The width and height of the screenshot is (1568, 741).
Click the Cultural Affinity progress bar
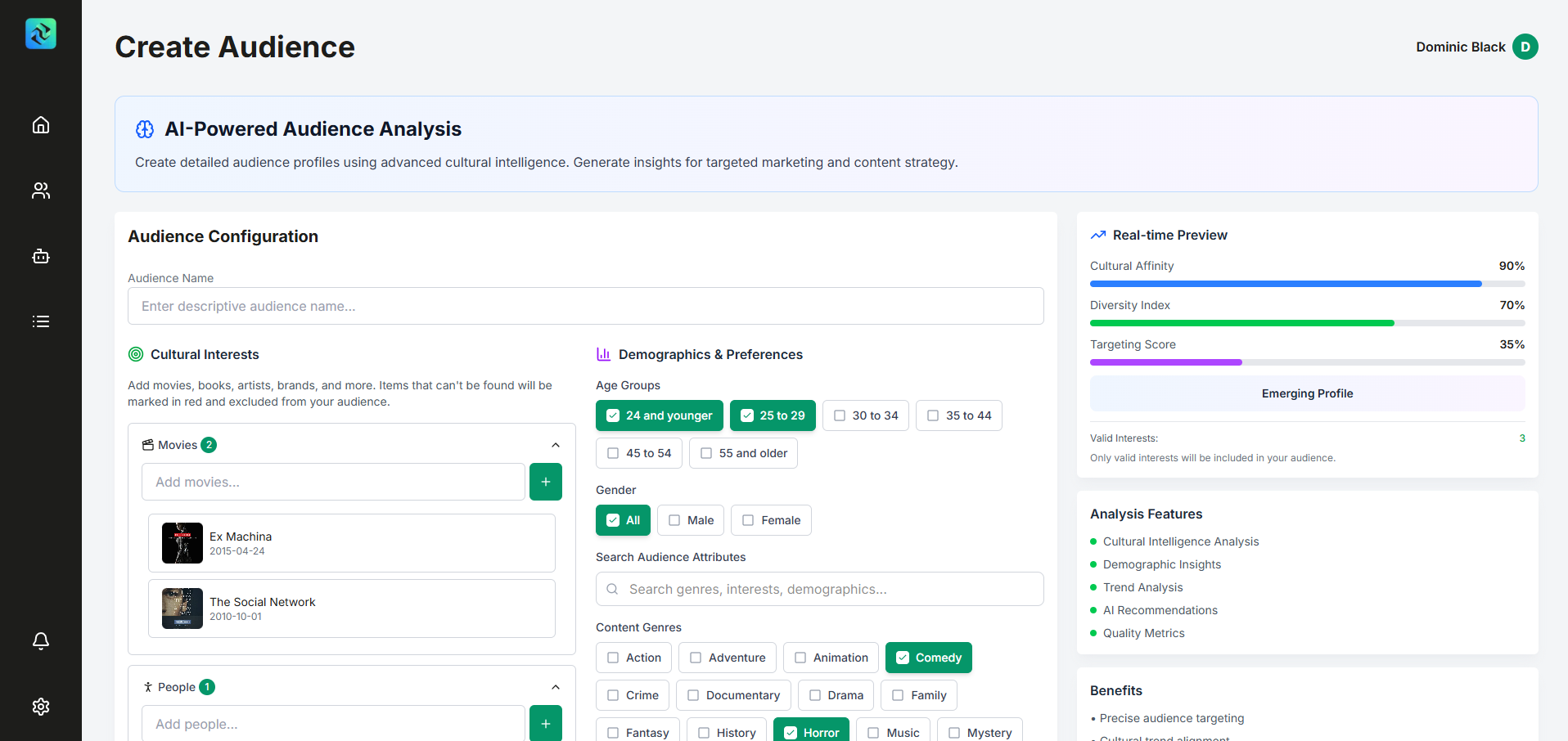pos(1307,284)
